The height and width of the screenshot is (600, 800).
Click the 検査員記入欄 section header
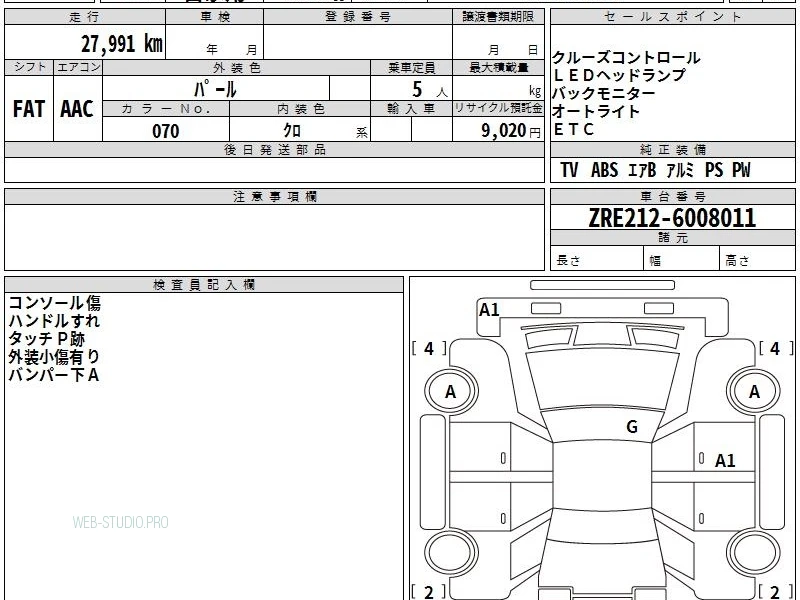click(204, 285)
